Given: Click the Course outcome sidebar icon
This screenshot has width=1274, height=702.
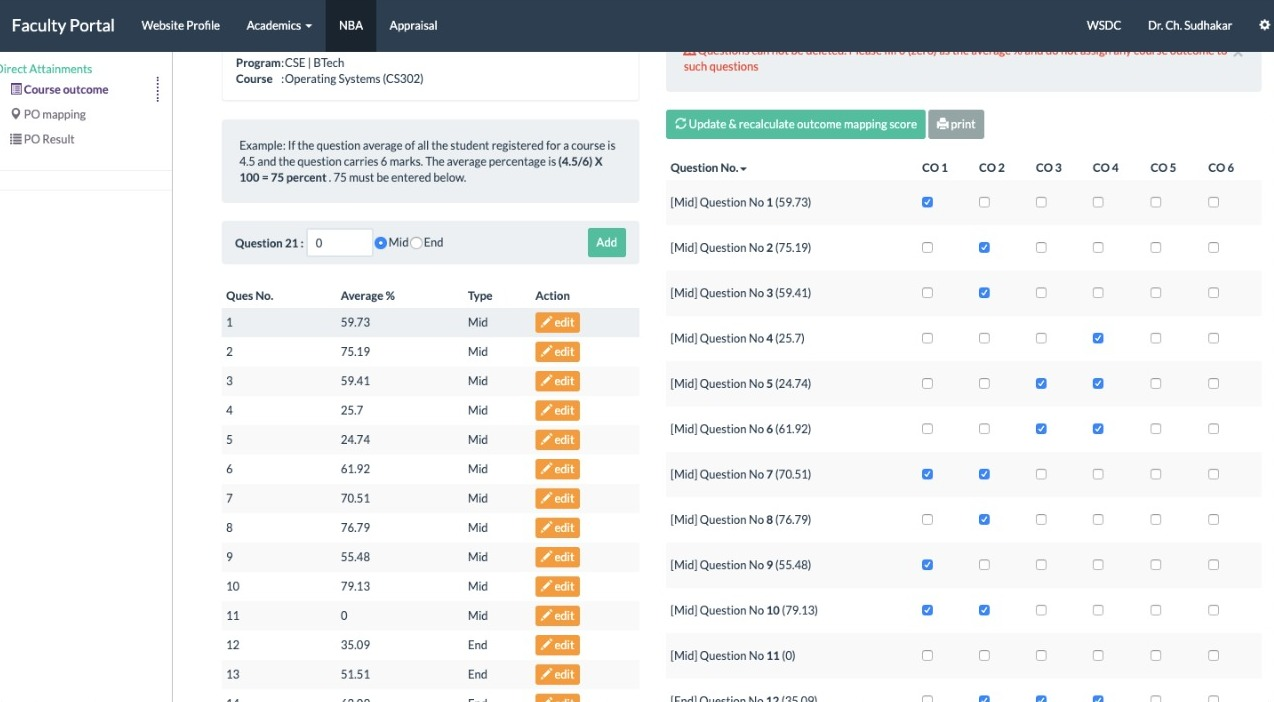Looking at the screenshot, I should (x=16, y=89).
